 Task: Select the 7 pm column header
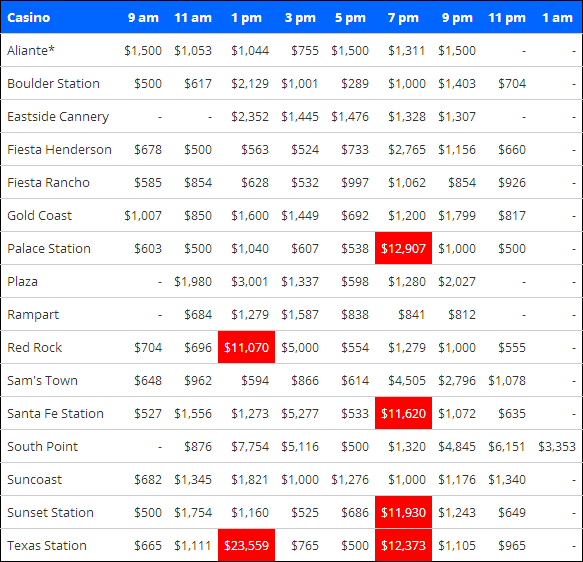click(x=403, y=17)
